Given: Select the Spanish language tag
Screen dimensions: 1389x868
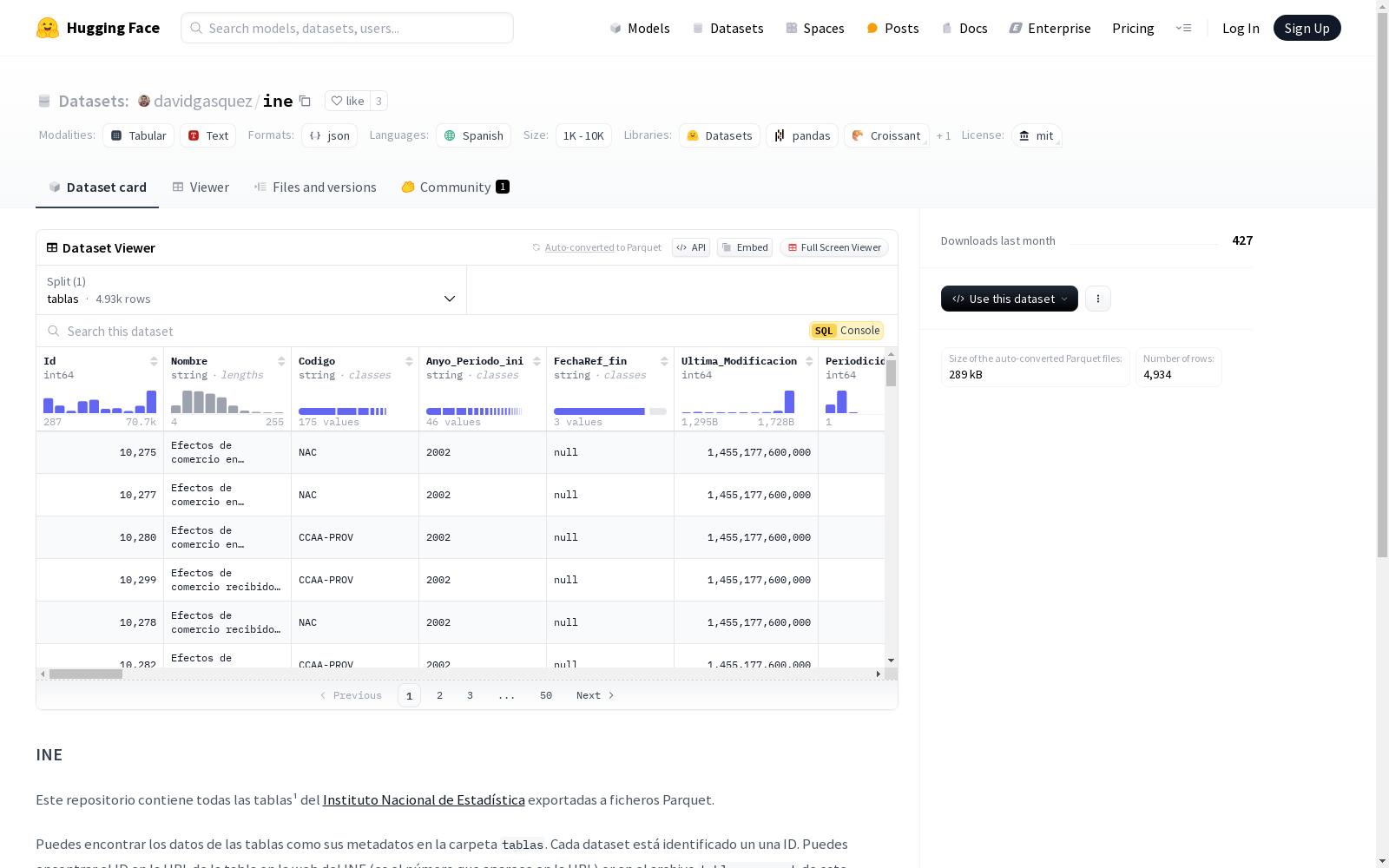Looking at the screenshot, I should (474, 135).
